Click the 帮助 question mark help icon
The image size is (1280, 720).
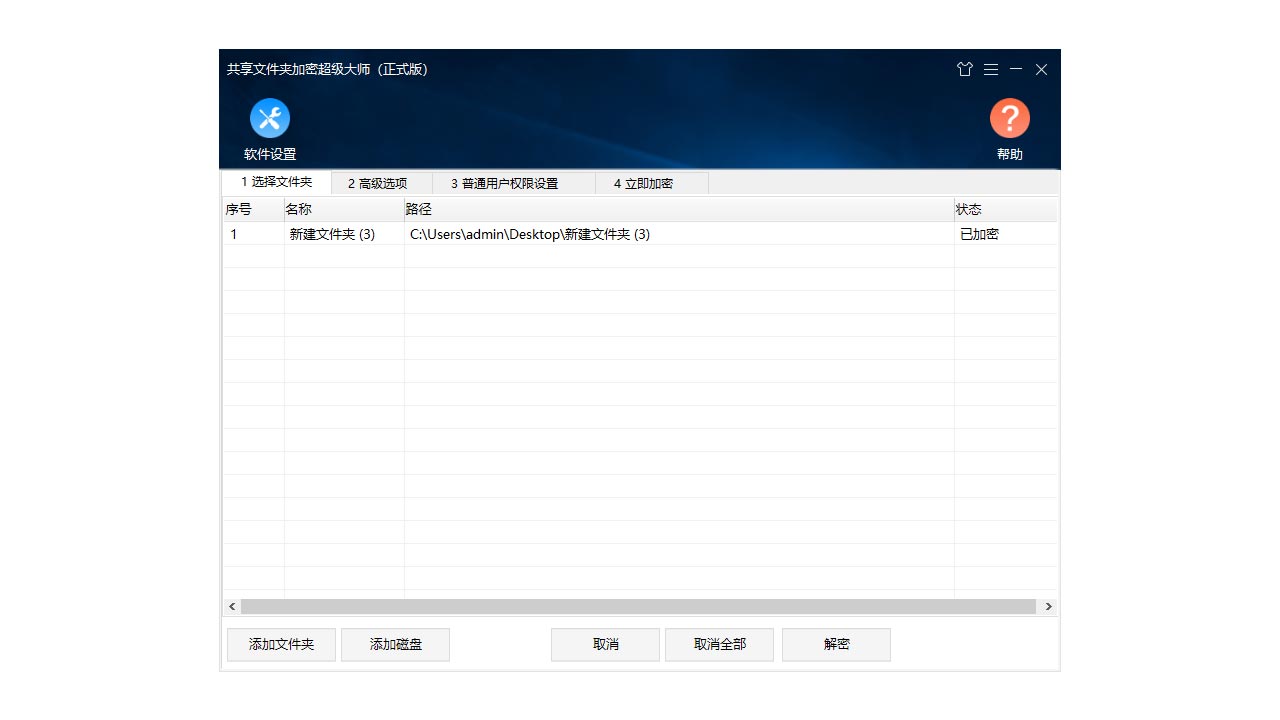click(1010, 118)
